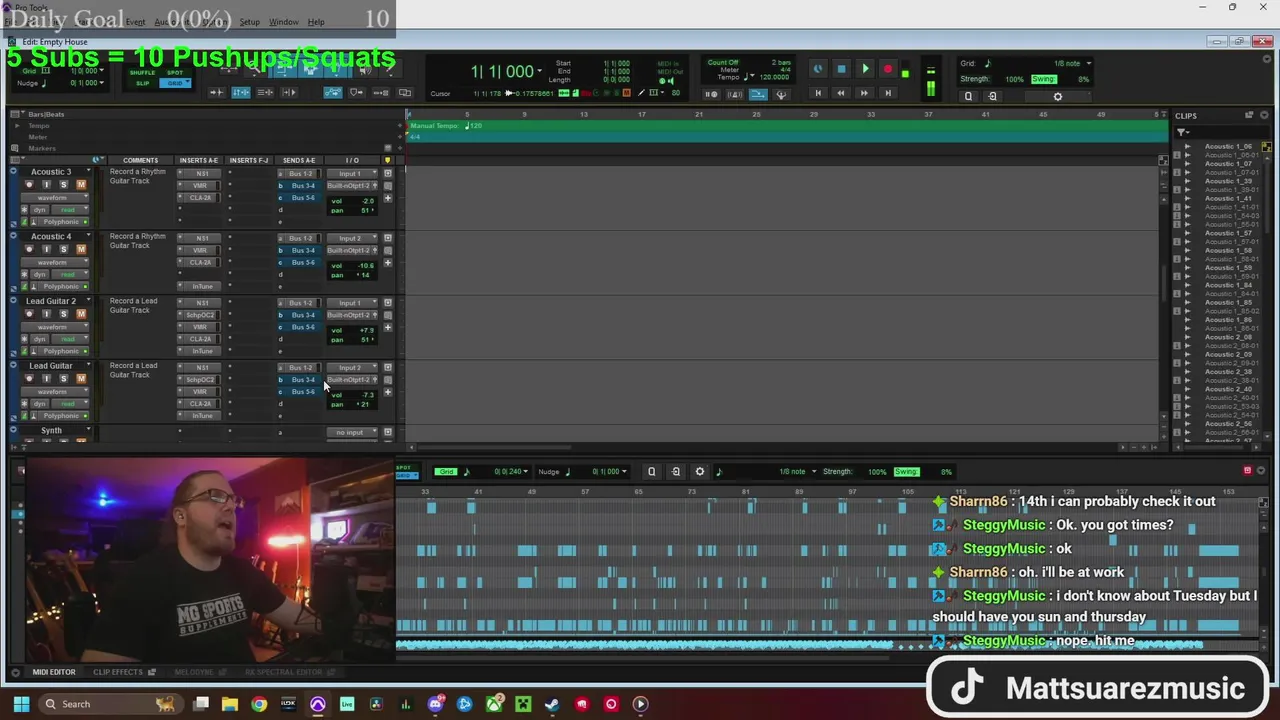Click Synth track's no input selector

(x=352, y=433)
